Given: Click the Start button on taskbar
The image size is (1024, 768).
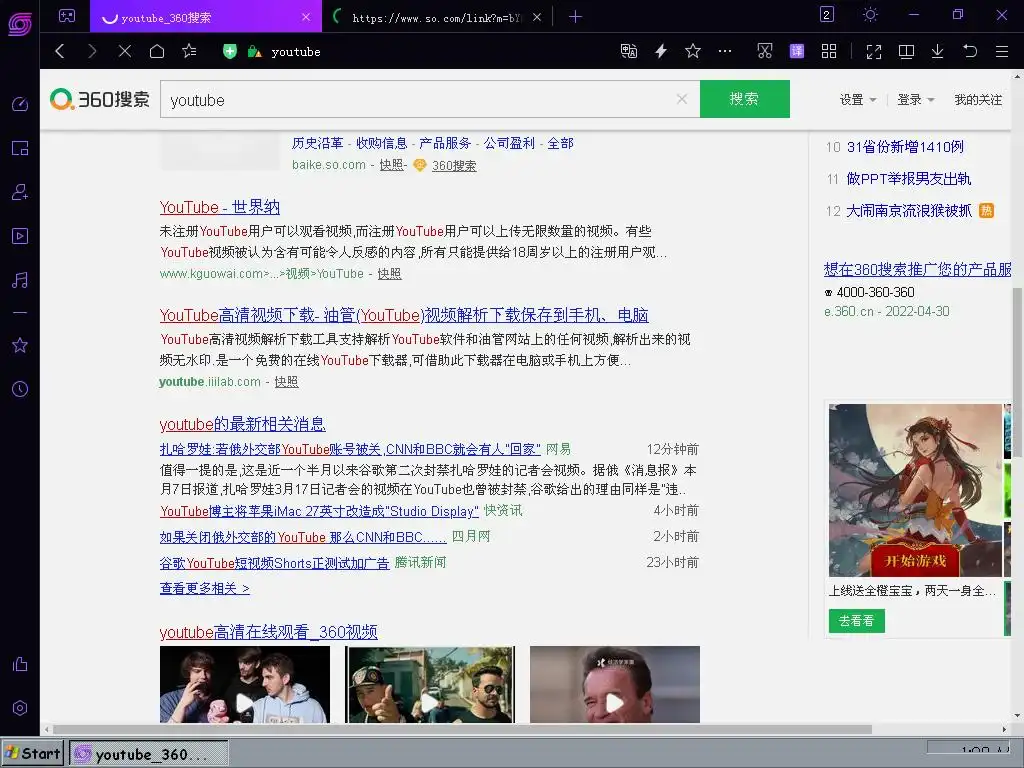Looking at the screenshot, I should point(33,754).
